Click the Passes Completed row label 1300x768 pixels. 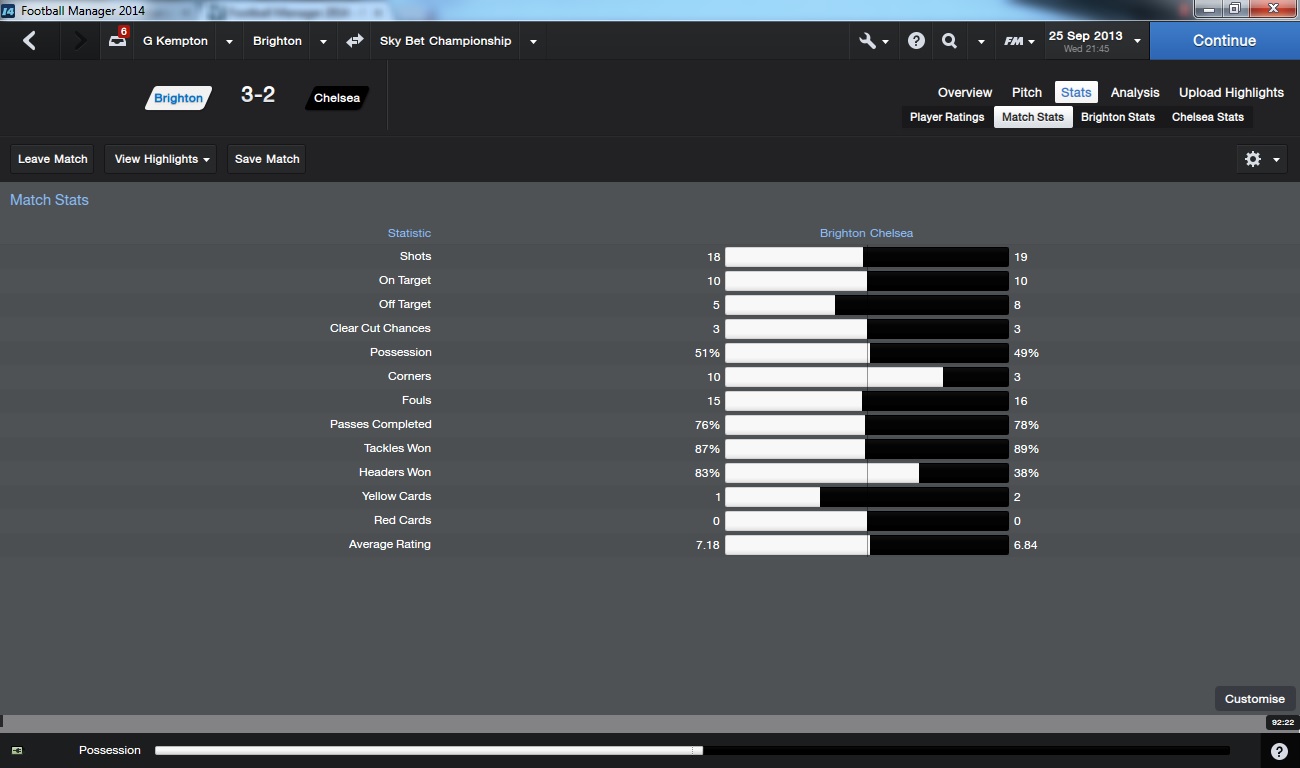381,424
